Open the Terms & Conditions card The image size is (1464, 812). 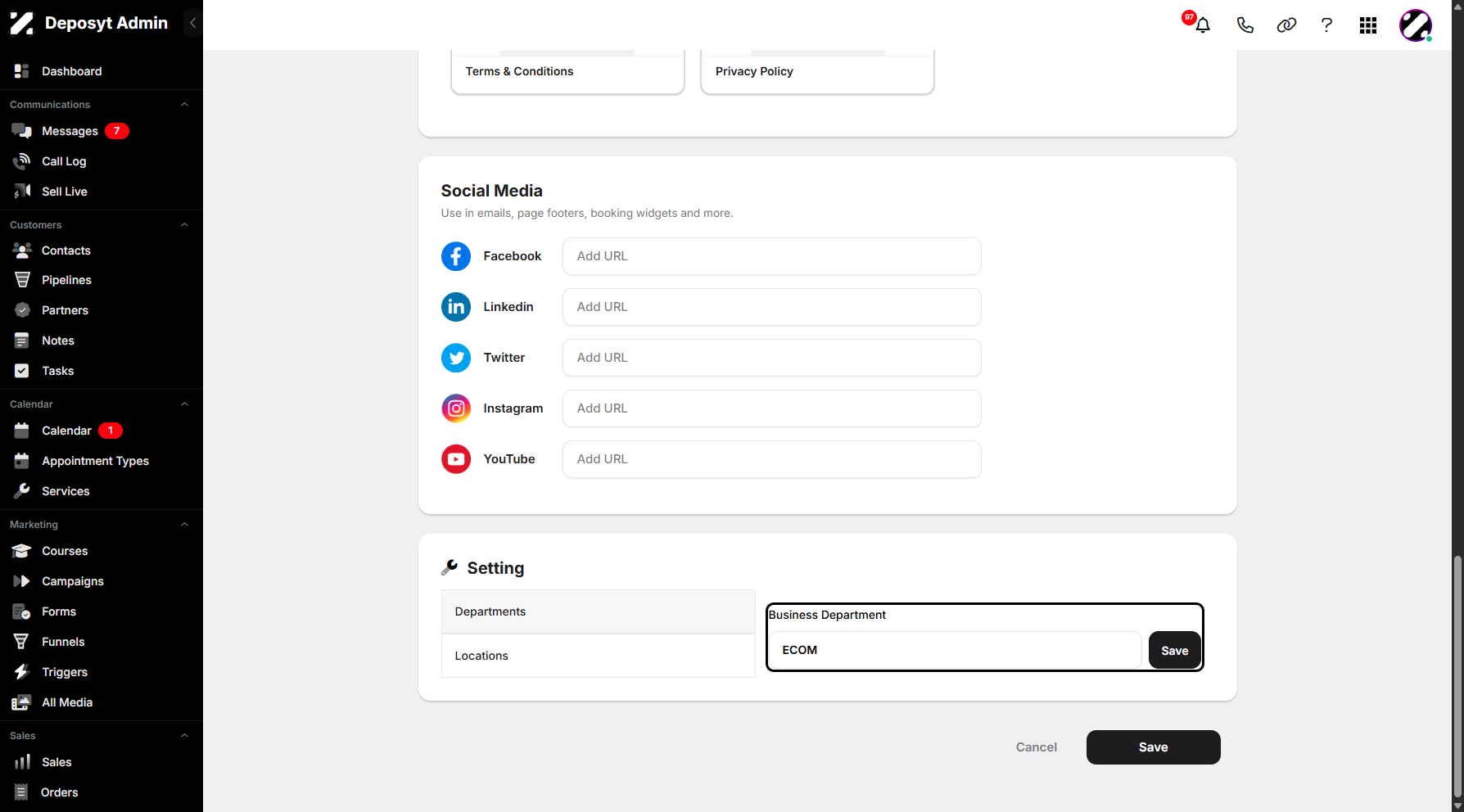point(567,72)
